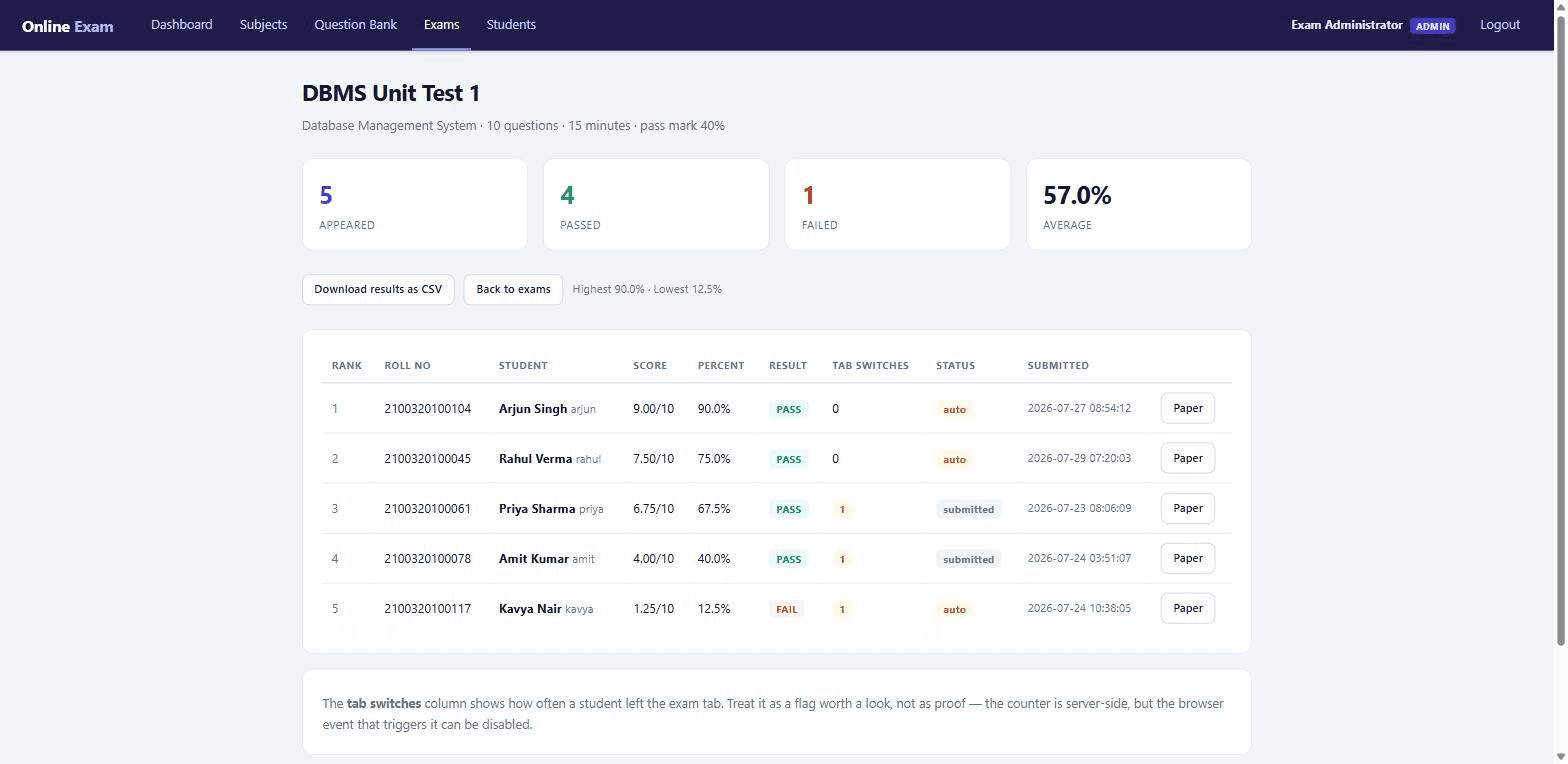Open Kavya Nair's Paper
This screenshot has height=764, width=1568.
coord(1187,608)
